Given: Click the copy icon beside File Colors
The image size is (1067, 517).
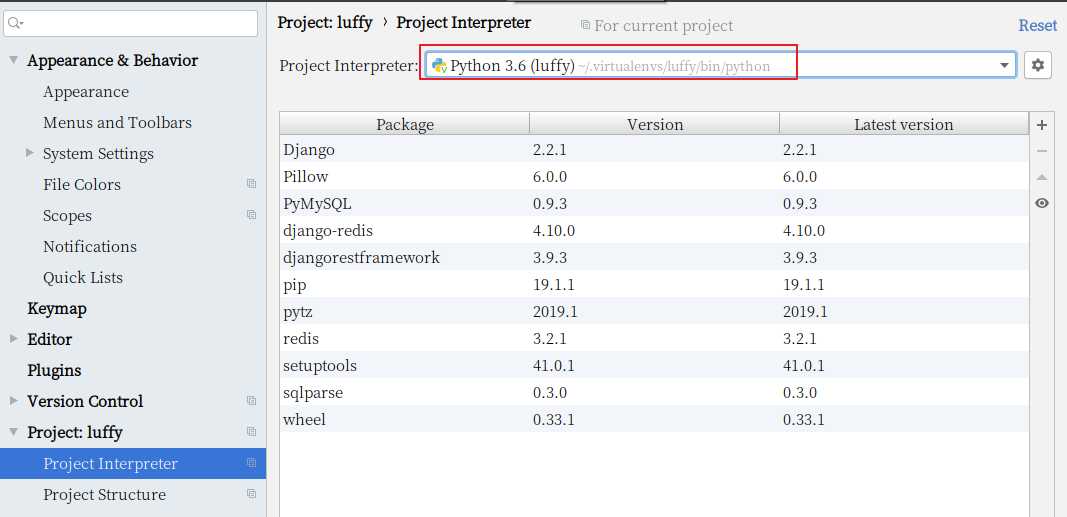Looking at the screenshot, I should click(x=252, y=184).
